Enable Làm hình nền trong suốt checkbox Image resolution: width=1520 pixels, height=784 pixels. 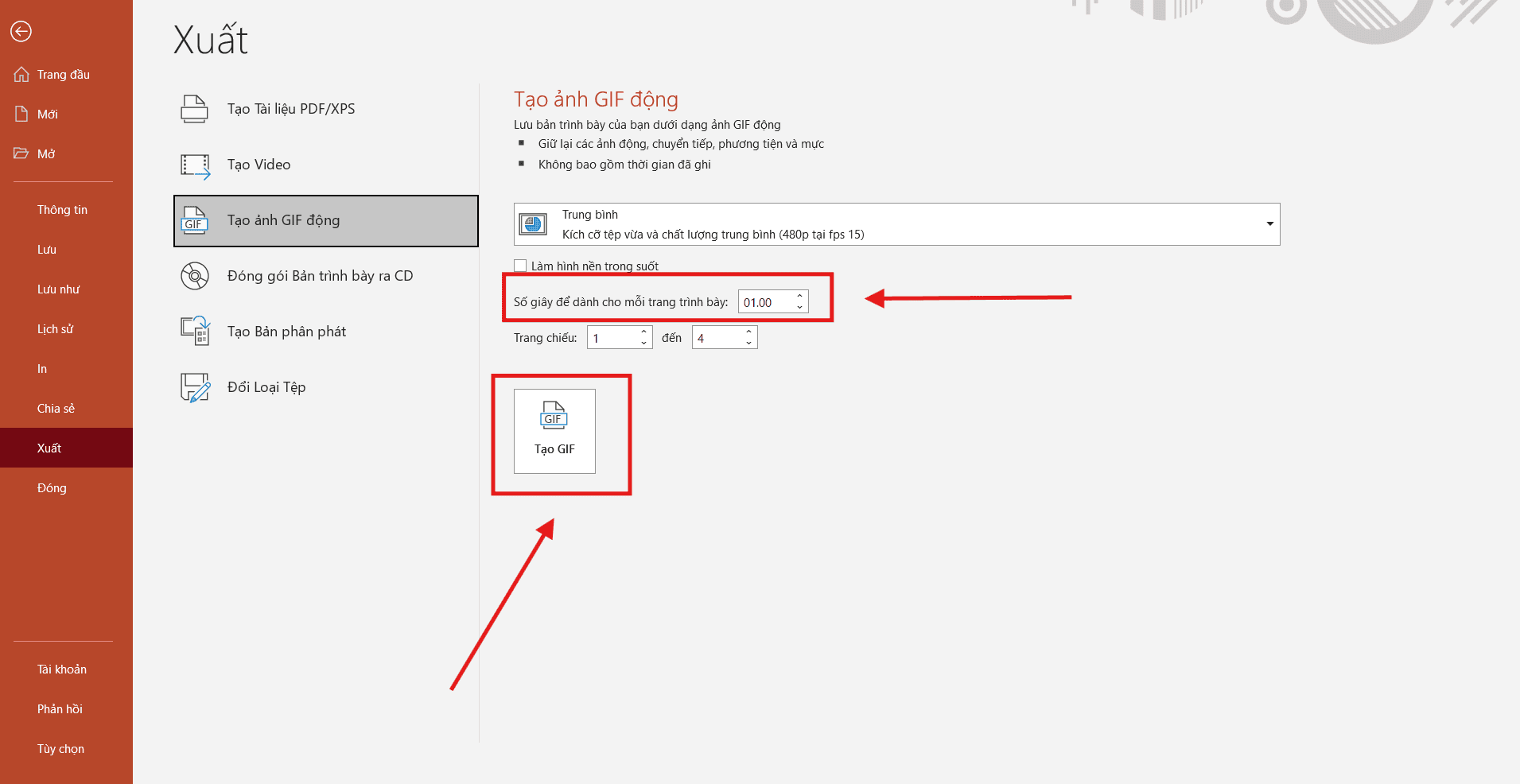coord(520,266)
